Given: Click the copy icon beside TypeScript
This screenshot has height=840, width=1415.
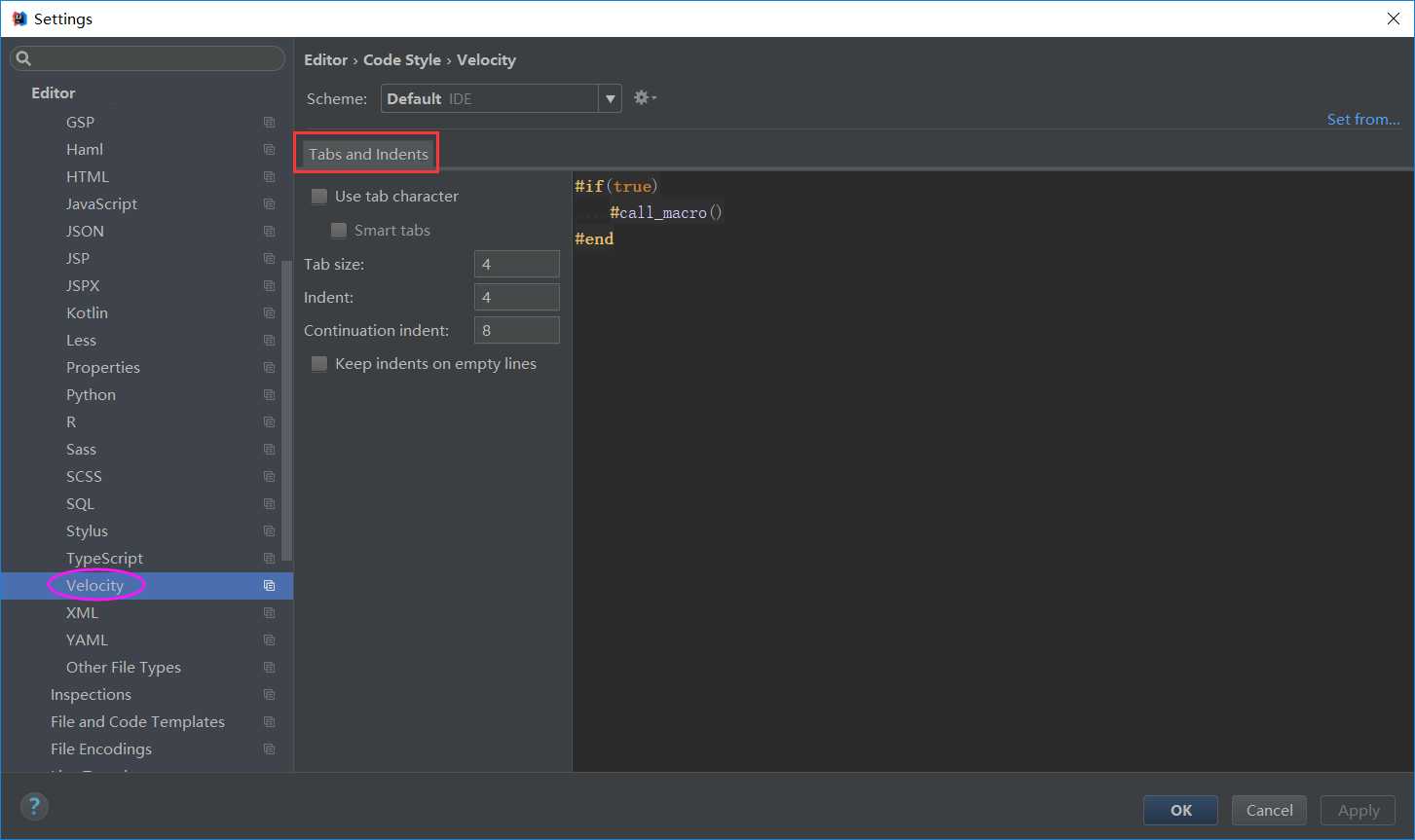Looking at the screenshot, I should coord(270,559).
